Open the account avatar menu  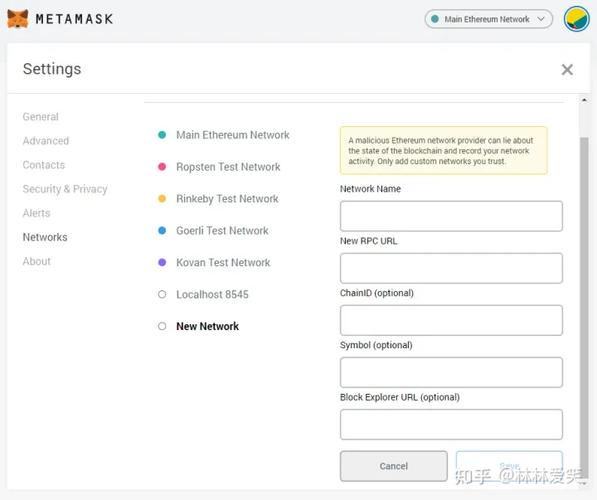pos(576,19)
